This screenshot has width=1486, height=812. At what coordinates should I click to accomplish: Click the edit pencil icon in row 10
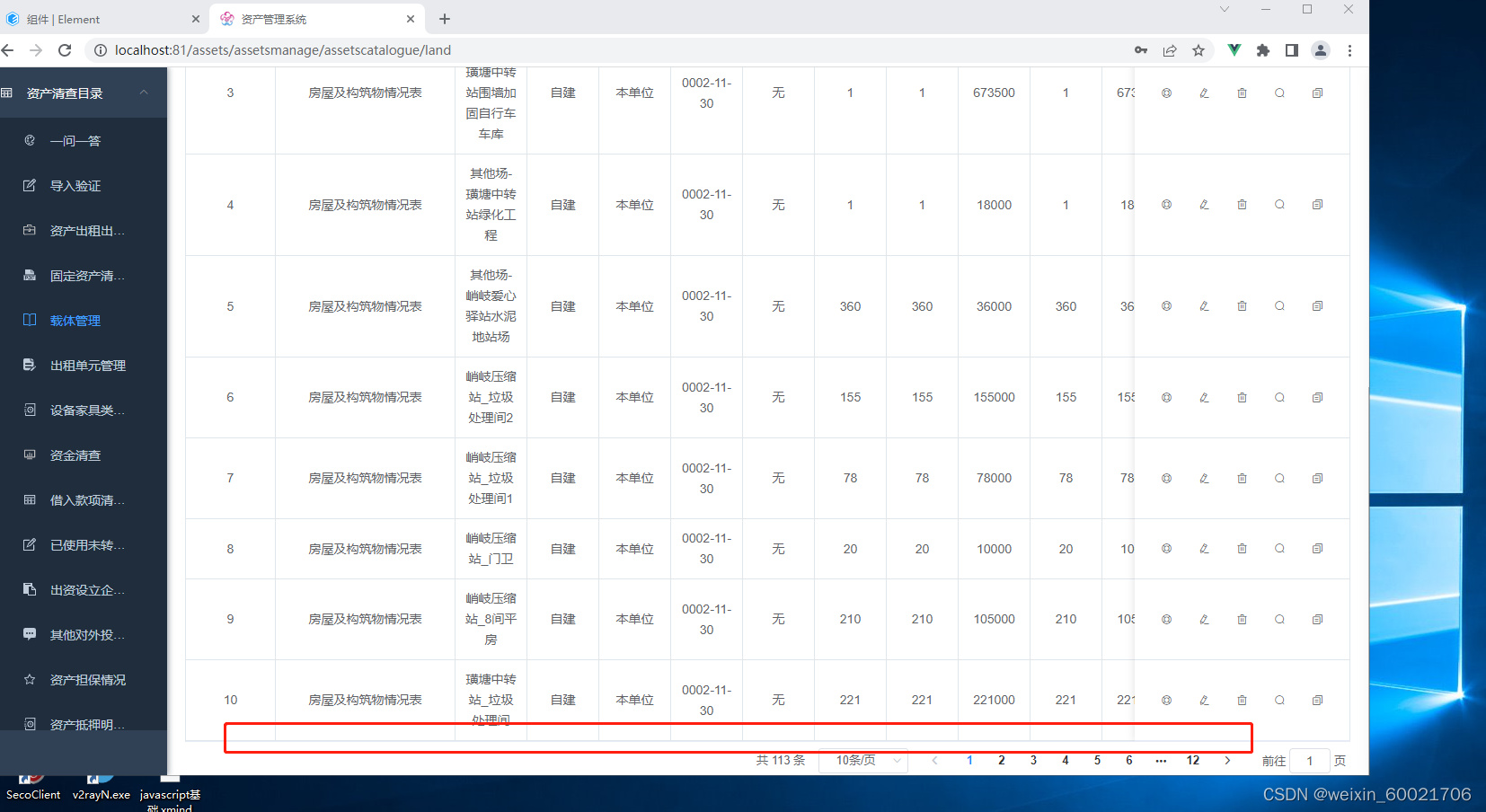click(1204, 700)
